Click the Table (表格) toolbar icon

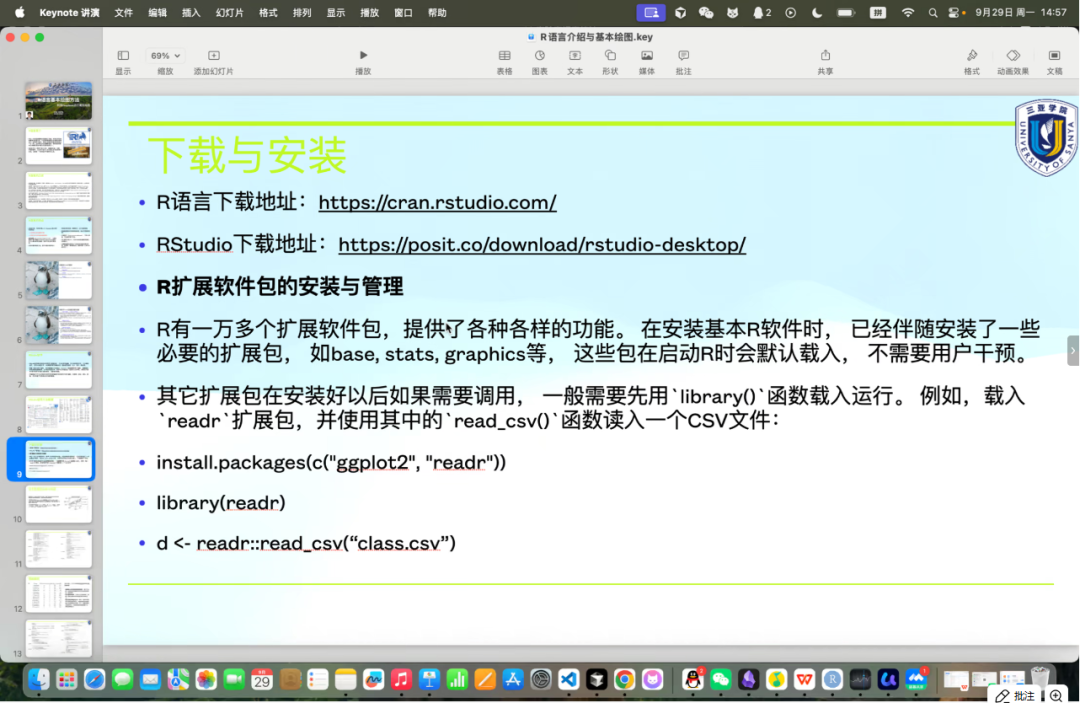(504, 56)
